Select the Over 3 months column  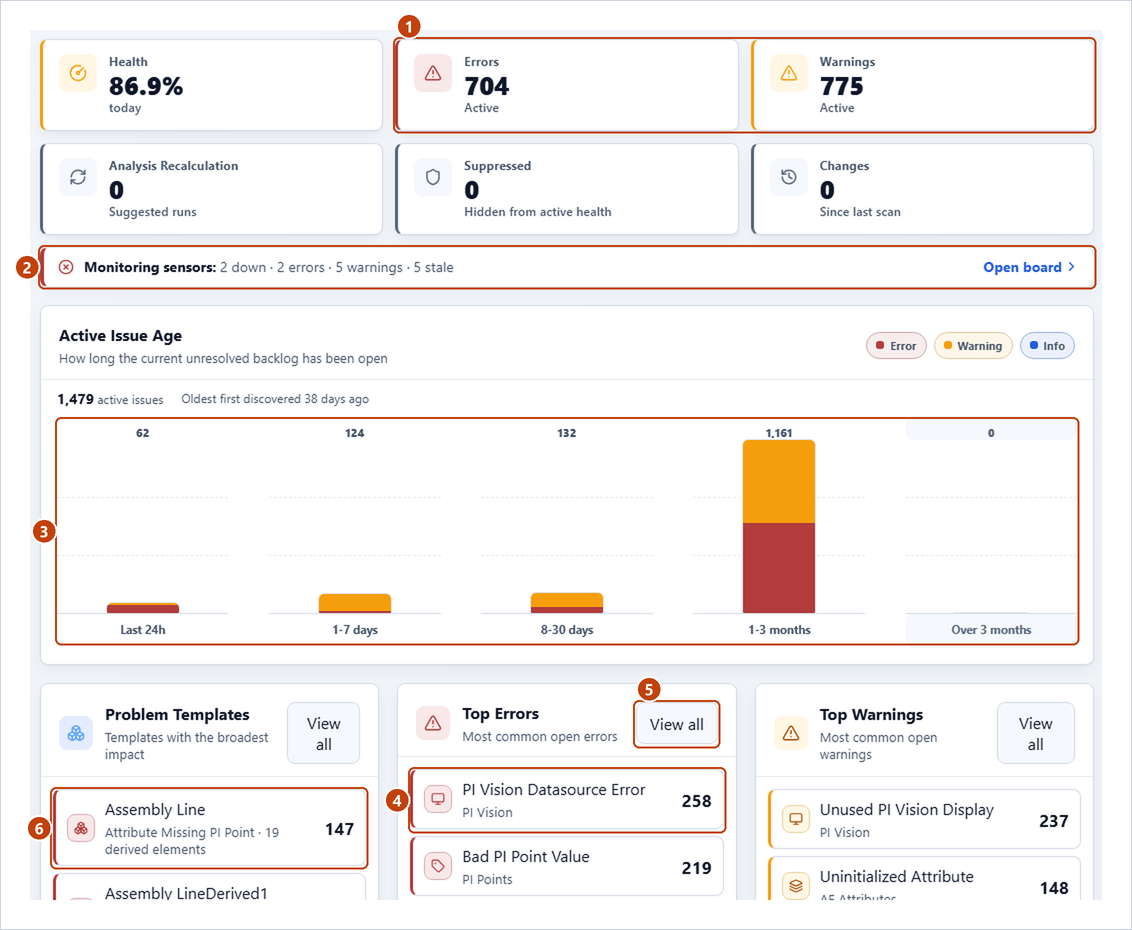(991, 531)
